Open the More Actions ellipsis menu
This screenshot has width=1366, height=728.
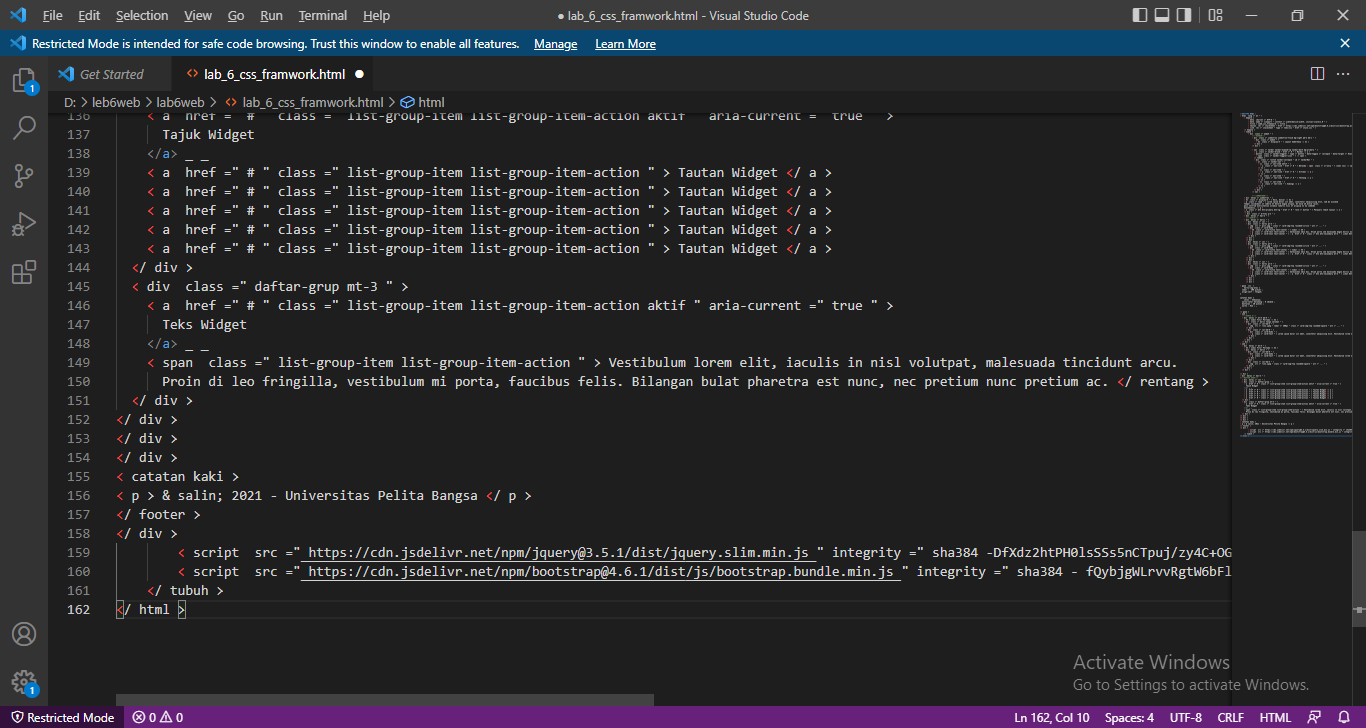click(x=1343, y=73)
